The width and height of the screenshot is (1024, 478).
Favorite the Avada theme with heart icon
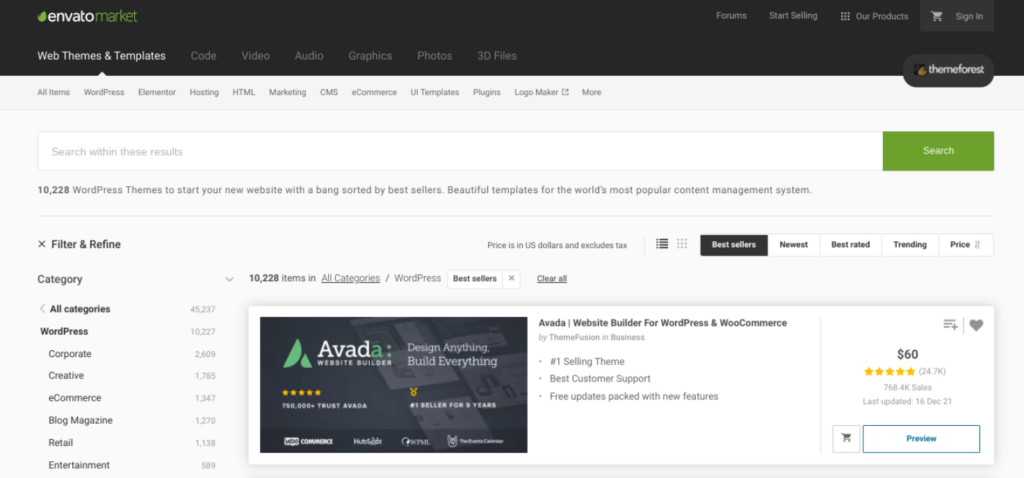(x=976, y=325)
